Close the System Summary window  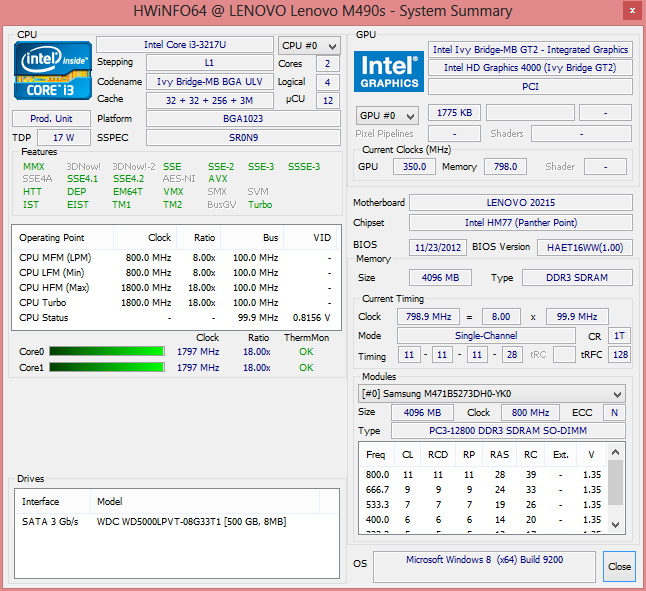[x=619, y=566]
